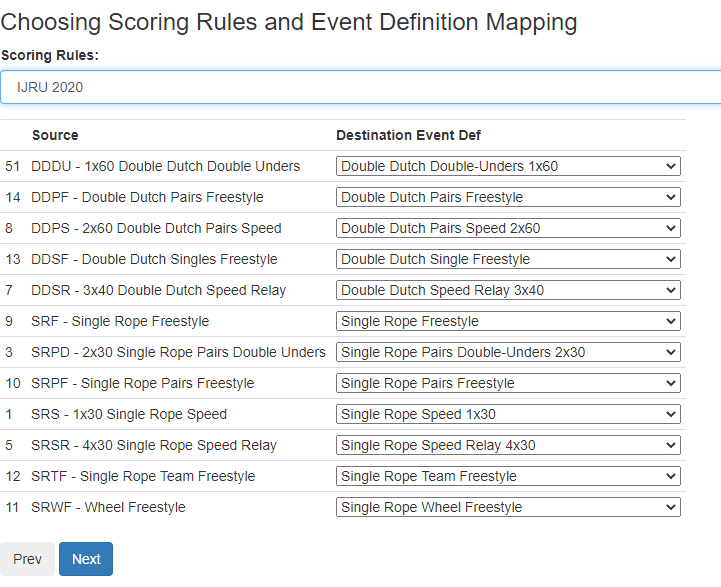Click the Source column header
Screen dimensions: 721x587
coord(55,136)
